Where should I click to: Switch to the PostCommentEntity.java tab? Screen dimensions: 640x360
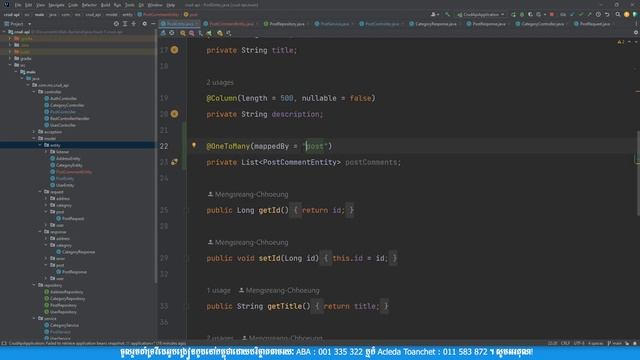click(229, 24)
